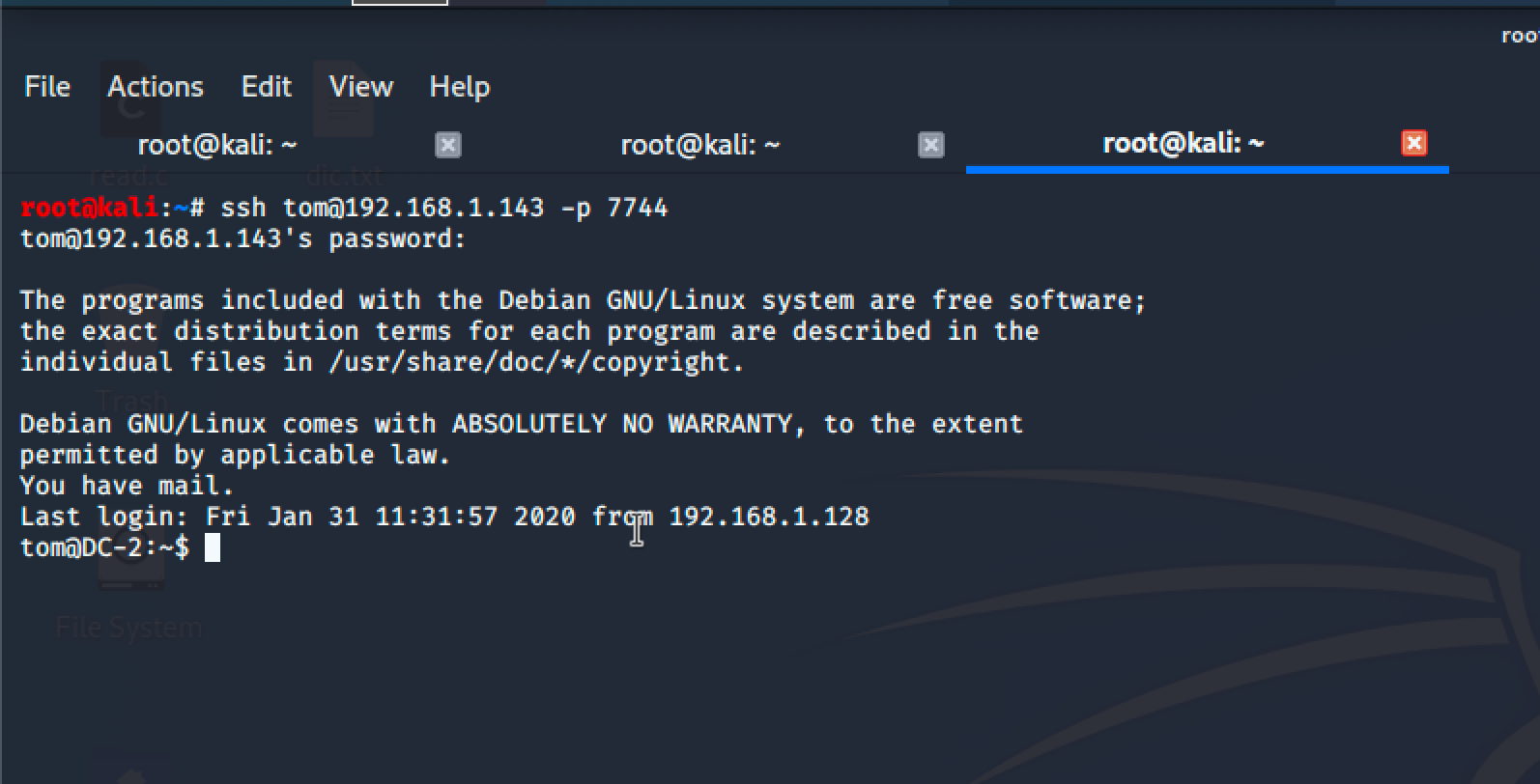
Task: Switch to the first root@kali terminal tab
Action: tap(217, 145)
